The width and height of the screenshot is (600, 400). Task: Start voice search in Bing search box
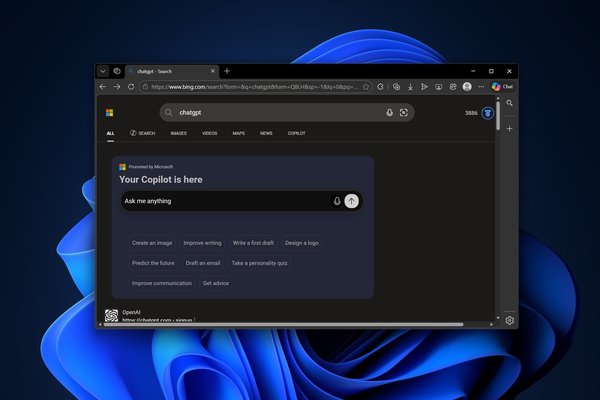coord(389,113)
